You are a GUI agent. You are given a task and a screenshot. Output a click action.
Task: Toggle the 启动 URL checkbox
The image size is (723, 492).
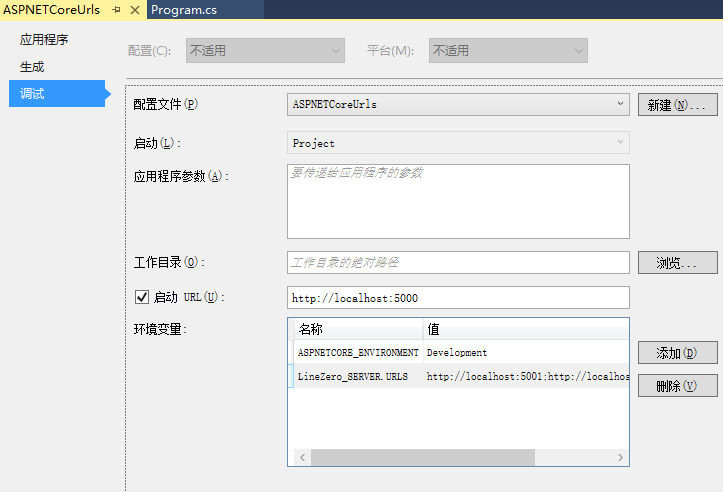click(142, 297)
